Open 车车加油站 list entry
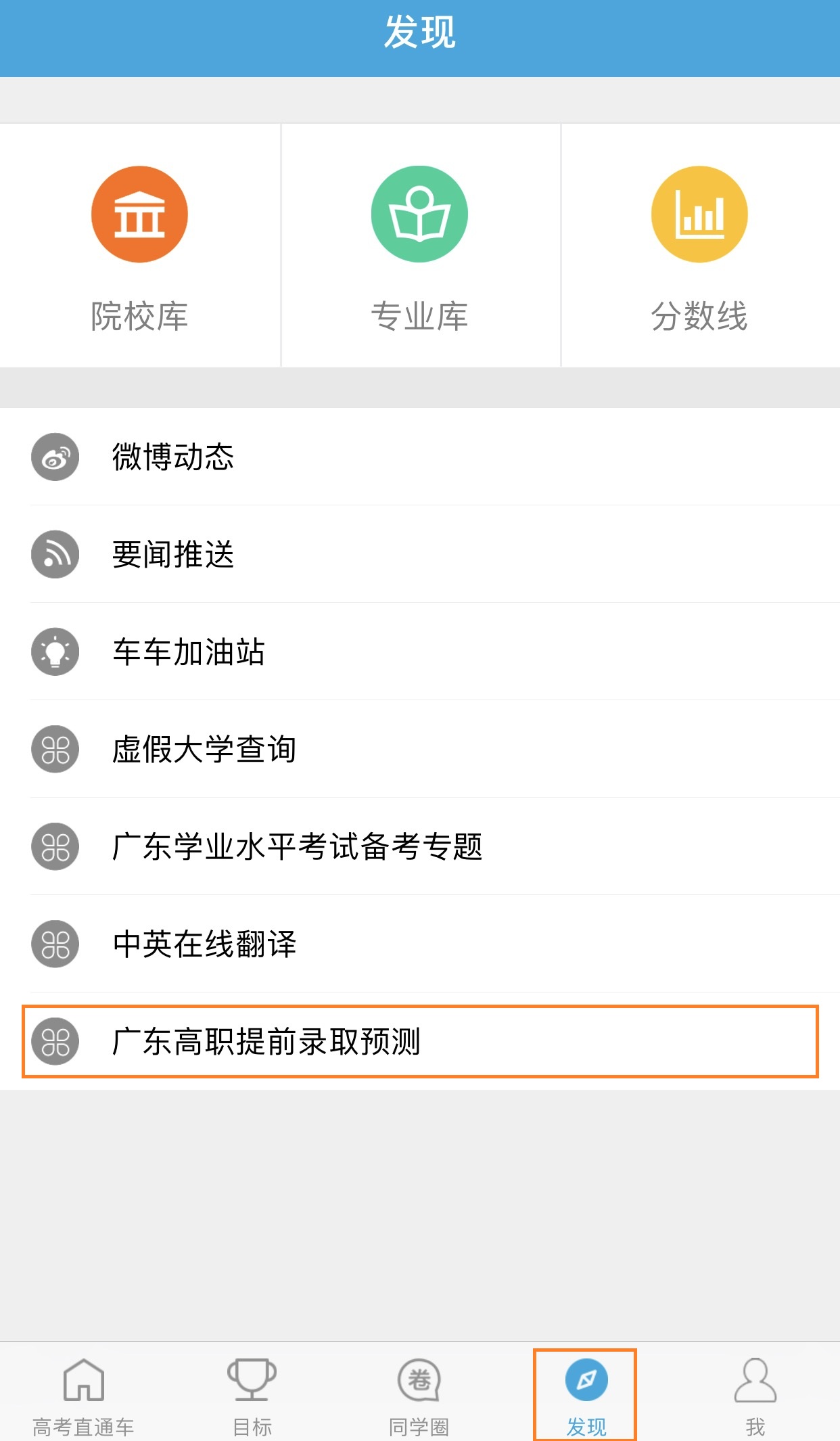Viewport: 840px width, 1441px height. tap(189, 652)
